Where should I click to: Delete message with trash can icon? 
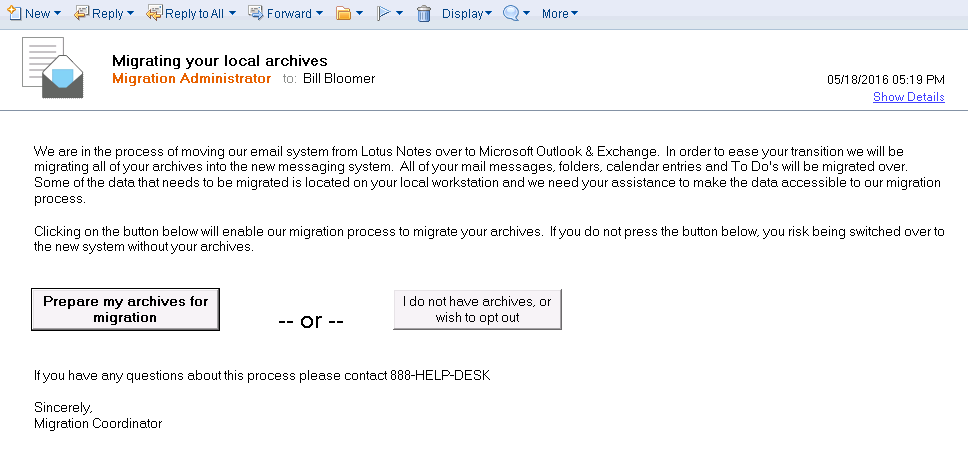pos(423,14)
